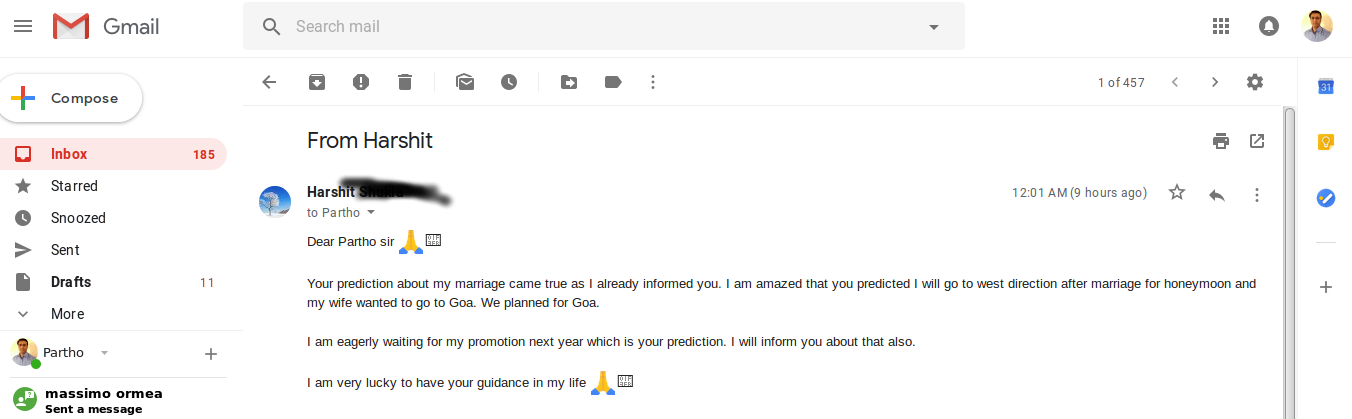Open the Move to folder icon
The image size is (1352, 419).
[568, 82]
